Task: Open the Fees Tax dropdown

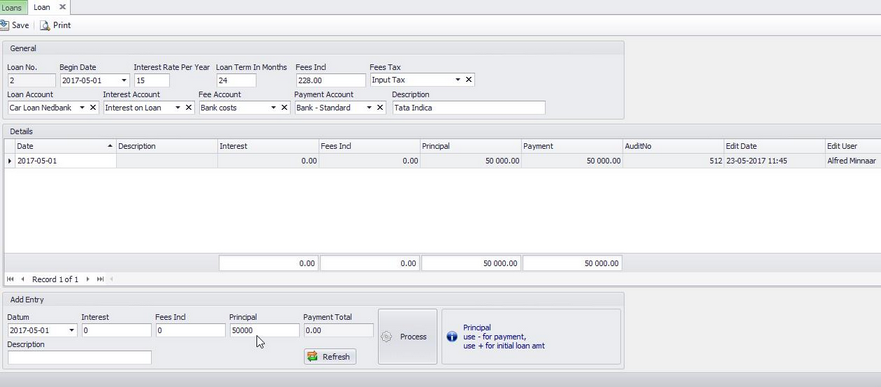Action: coord(458,80)
